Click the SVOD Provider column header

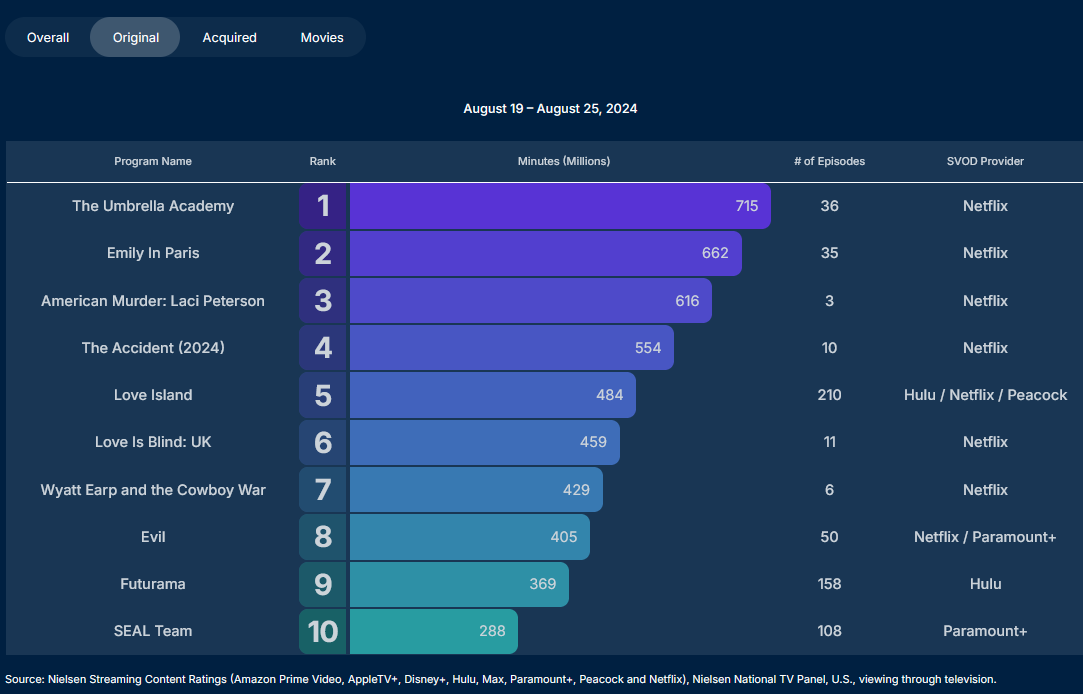click(x=985, y=161)
